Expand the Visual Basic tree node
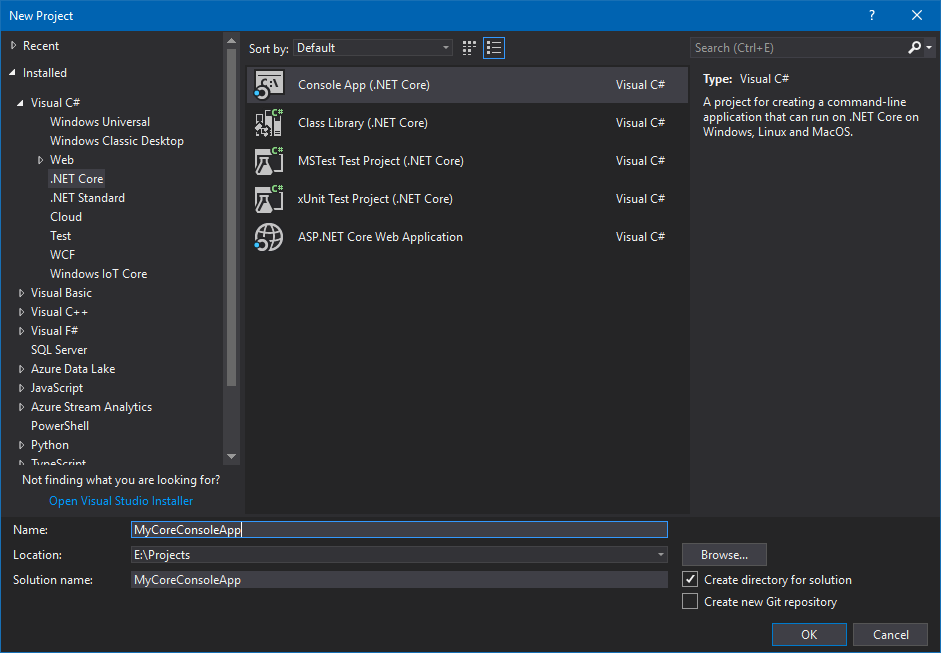The width and height of the screenshot is (941, 653). point(22,293)
